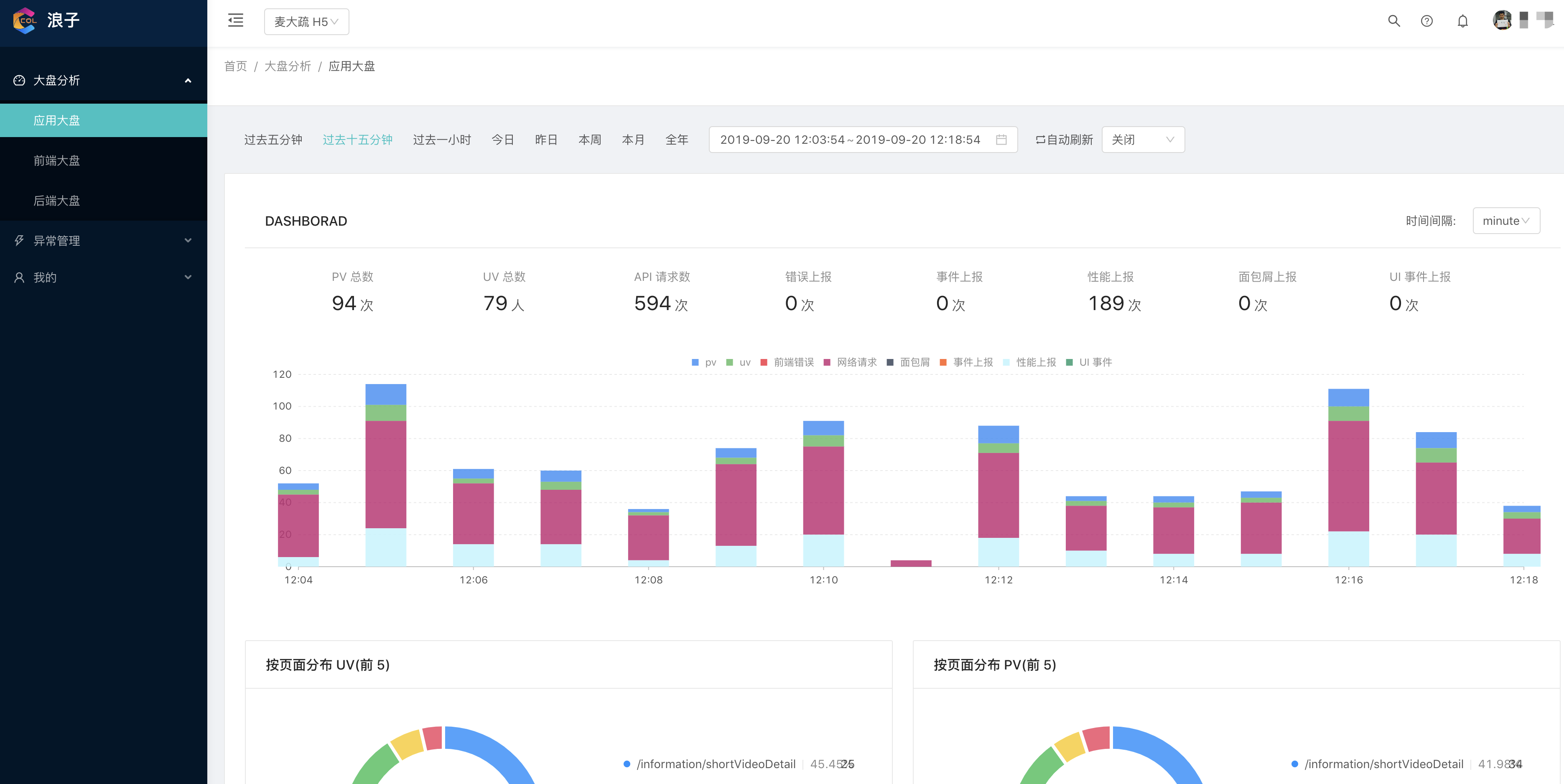Click the date range input field

850,140
